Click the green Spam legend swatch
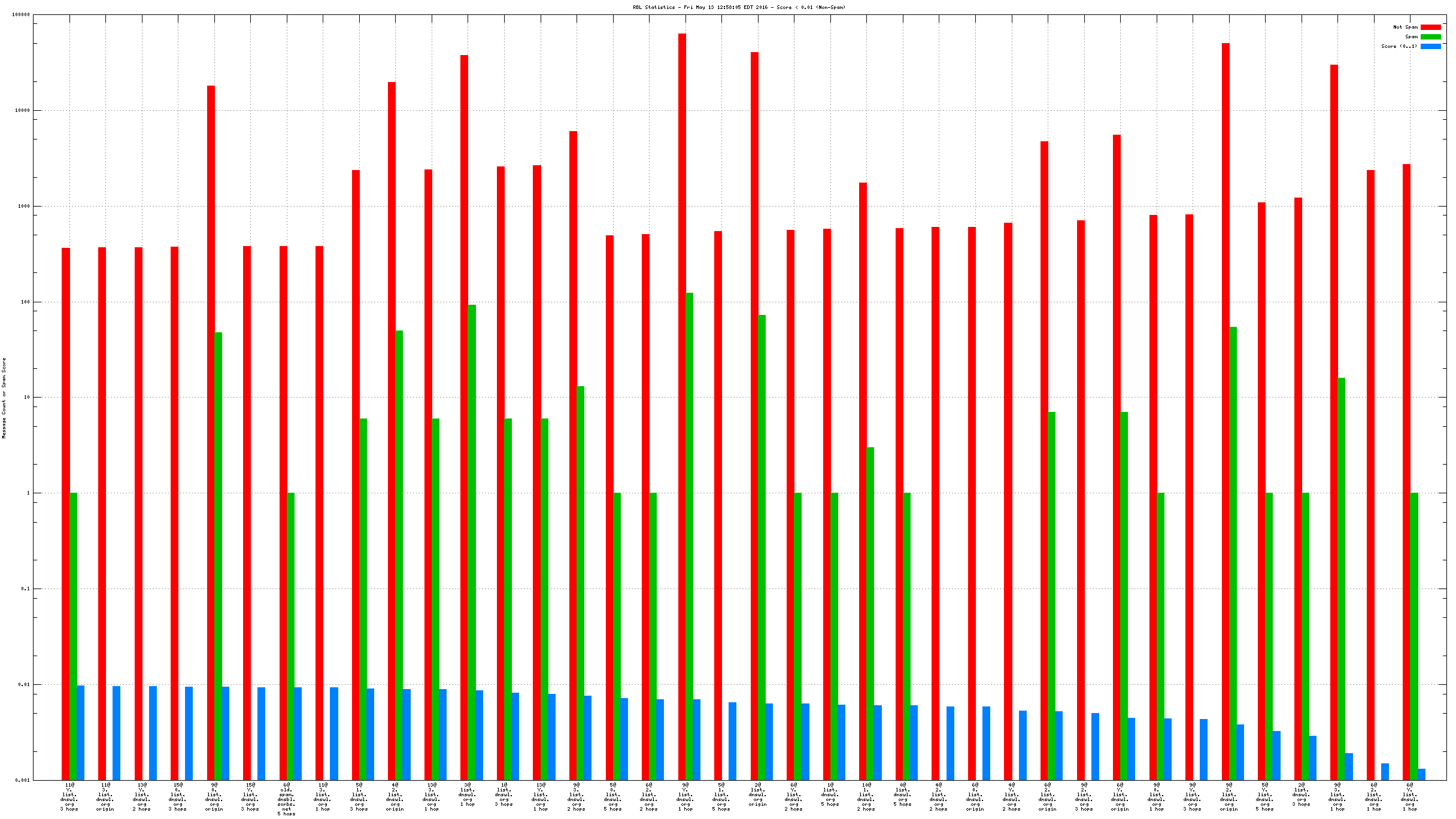 [x=1430, y=37]
